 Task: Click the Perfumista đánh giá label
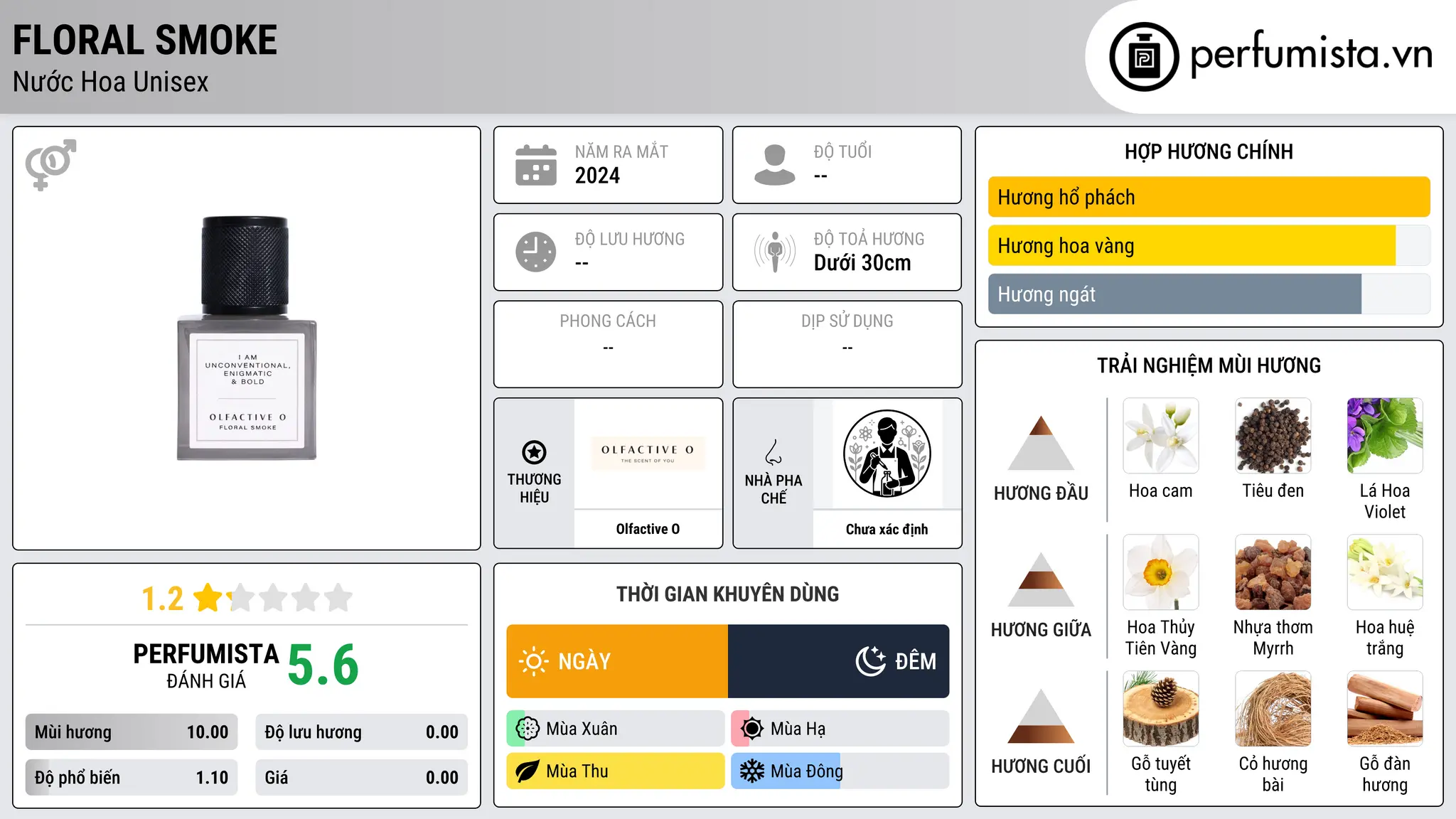click(x=206, y=666)
